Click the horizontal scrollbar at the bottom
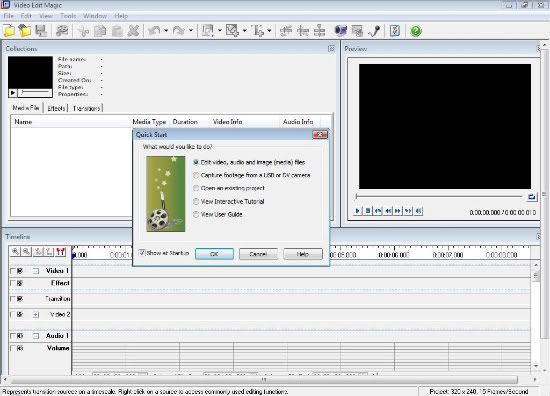The width and height of the screenshot is (550, 396). [264, 380]
